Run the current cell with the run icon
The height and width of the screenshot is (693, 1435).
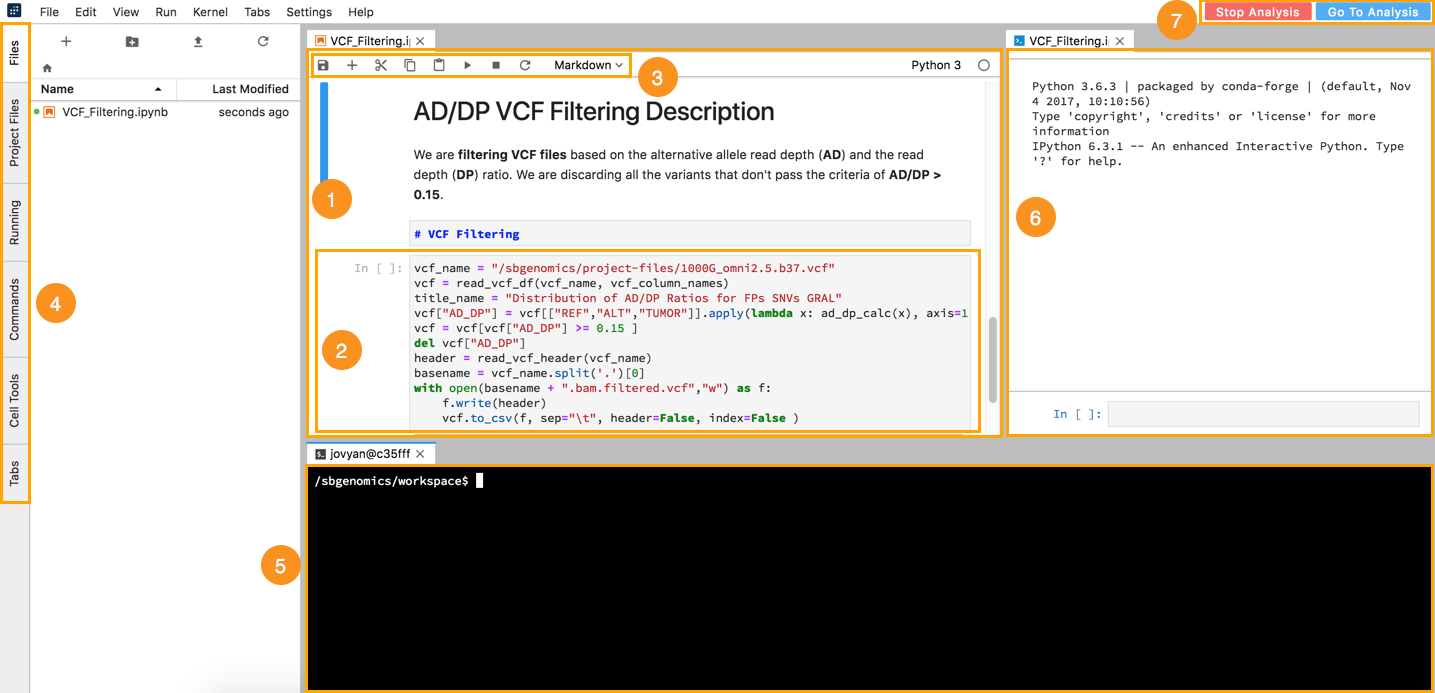point(466,64)
